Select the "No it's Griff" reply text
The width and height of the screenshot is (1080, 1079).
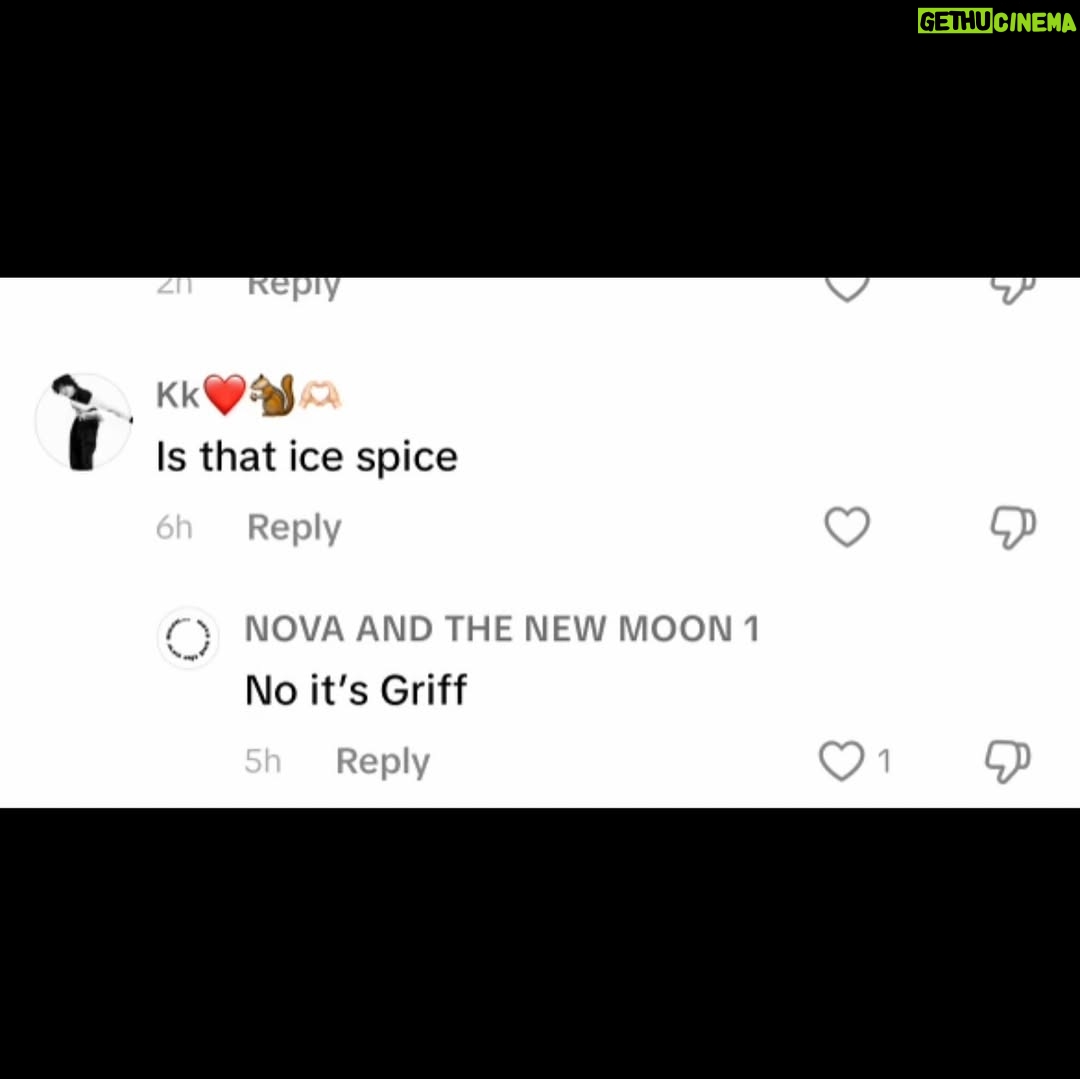pyautogui.click(x=356, y=690)
